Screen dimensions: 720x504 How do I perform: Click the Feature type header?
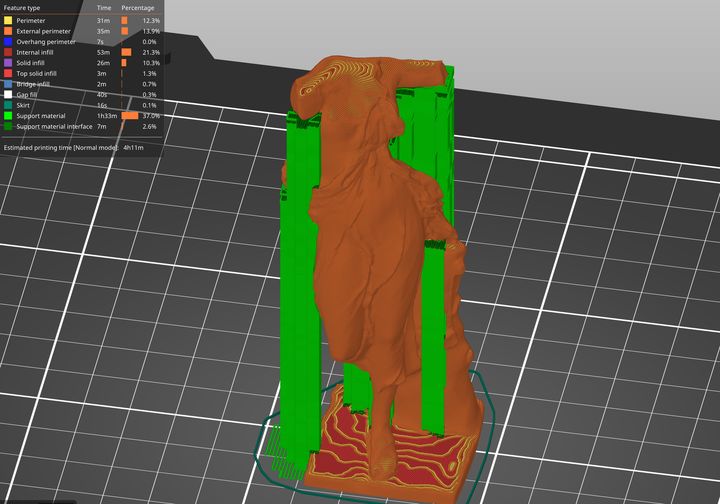click(22, 8)
